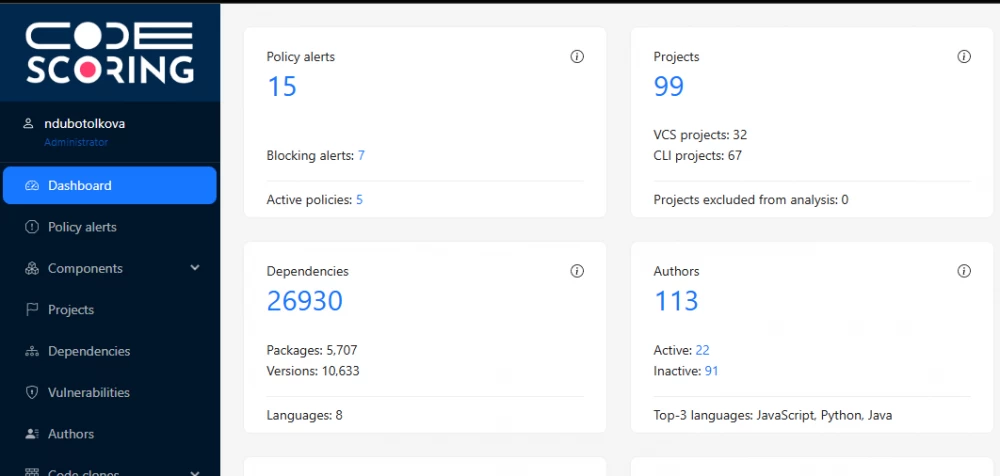Viewport: 1000px width, 476px height.
Task: Open the Dashboard sidebar item
Action: coord(110,186)
